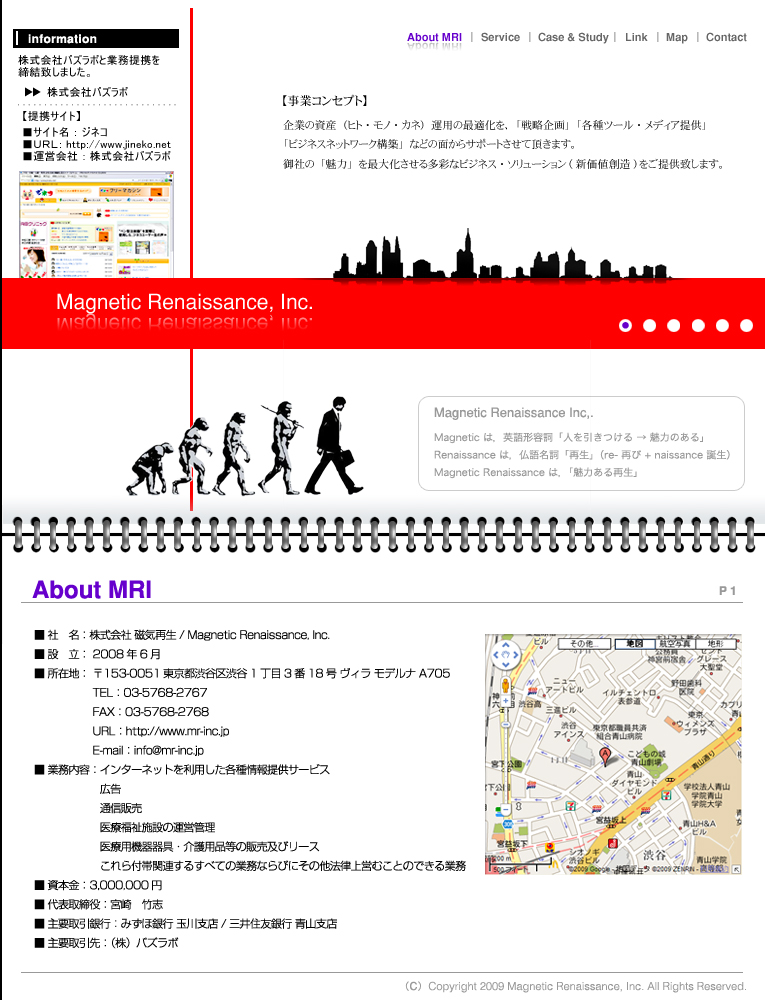The image size is (765, 1000).
Task: Pan the map down with arrow
Action: click(506, 665)
